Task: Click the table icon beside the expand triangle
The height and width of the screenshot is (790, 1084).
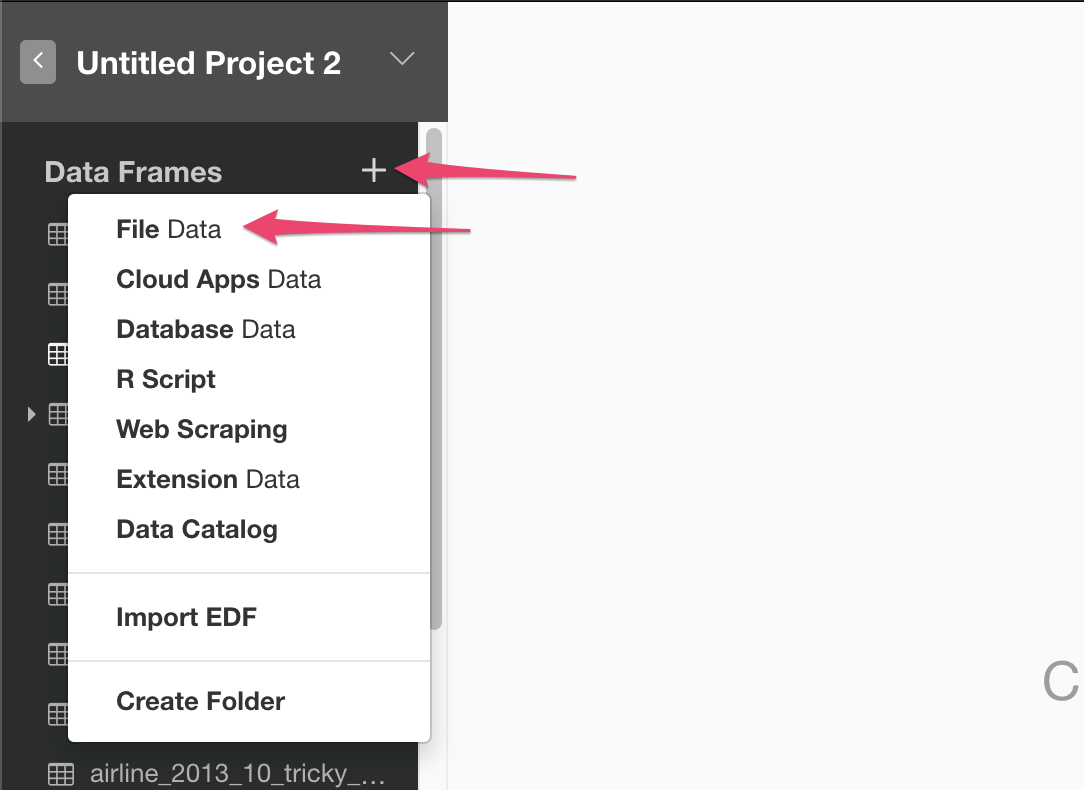Action: click(x=58, y=414)
